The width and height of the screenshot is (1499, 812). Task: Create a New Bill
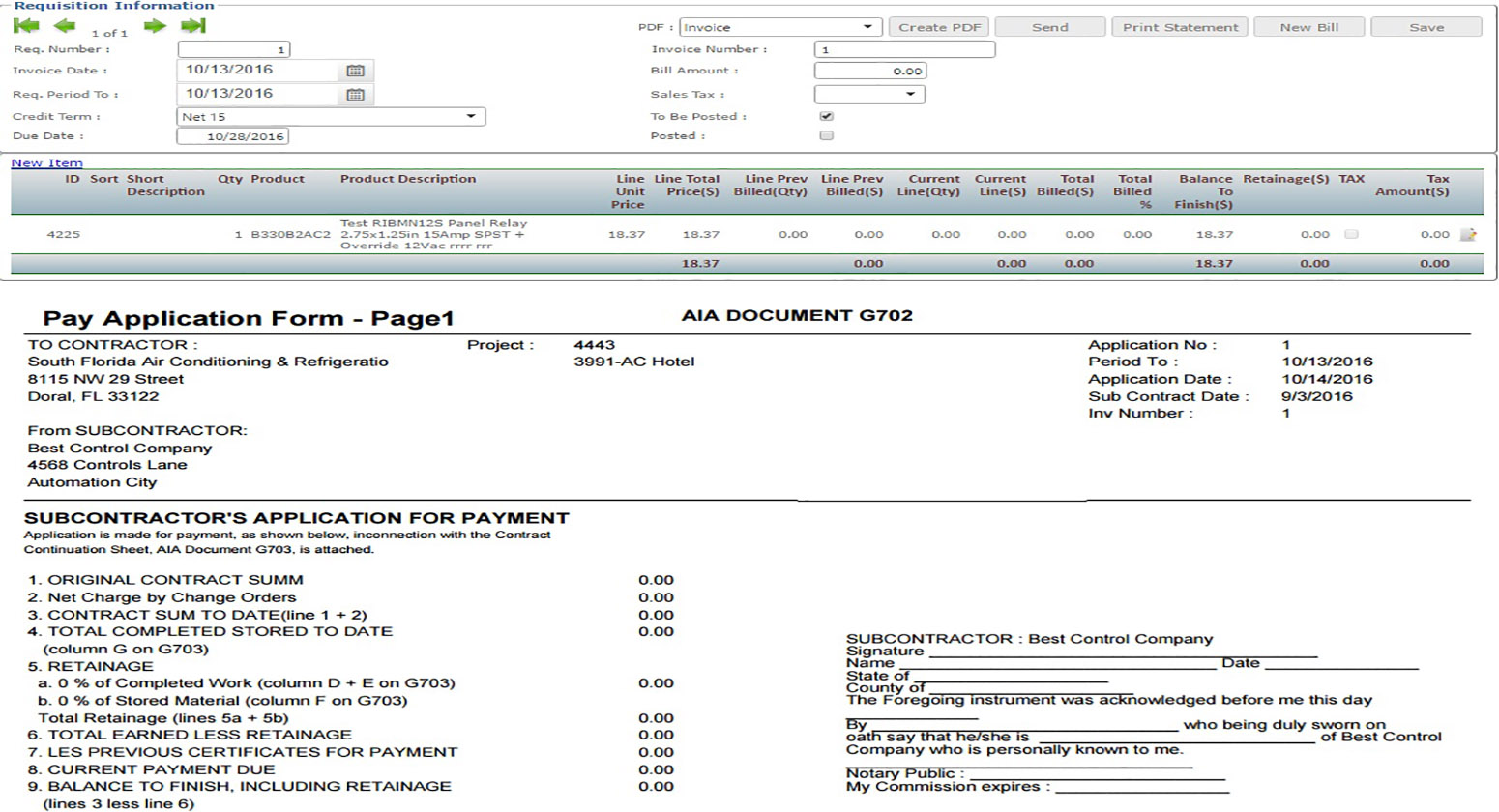point(1308,26)
